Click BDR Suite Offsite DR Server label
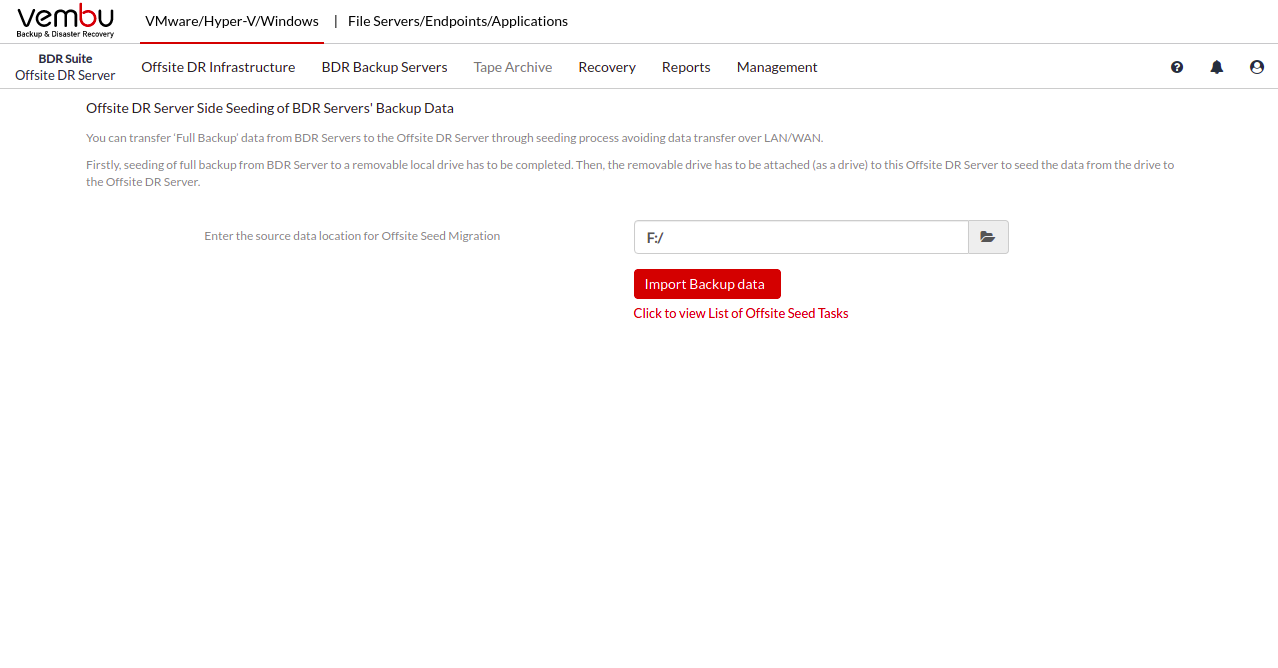Image resolution: width=1278 pixels, height=668 pixels. (65, 67)
